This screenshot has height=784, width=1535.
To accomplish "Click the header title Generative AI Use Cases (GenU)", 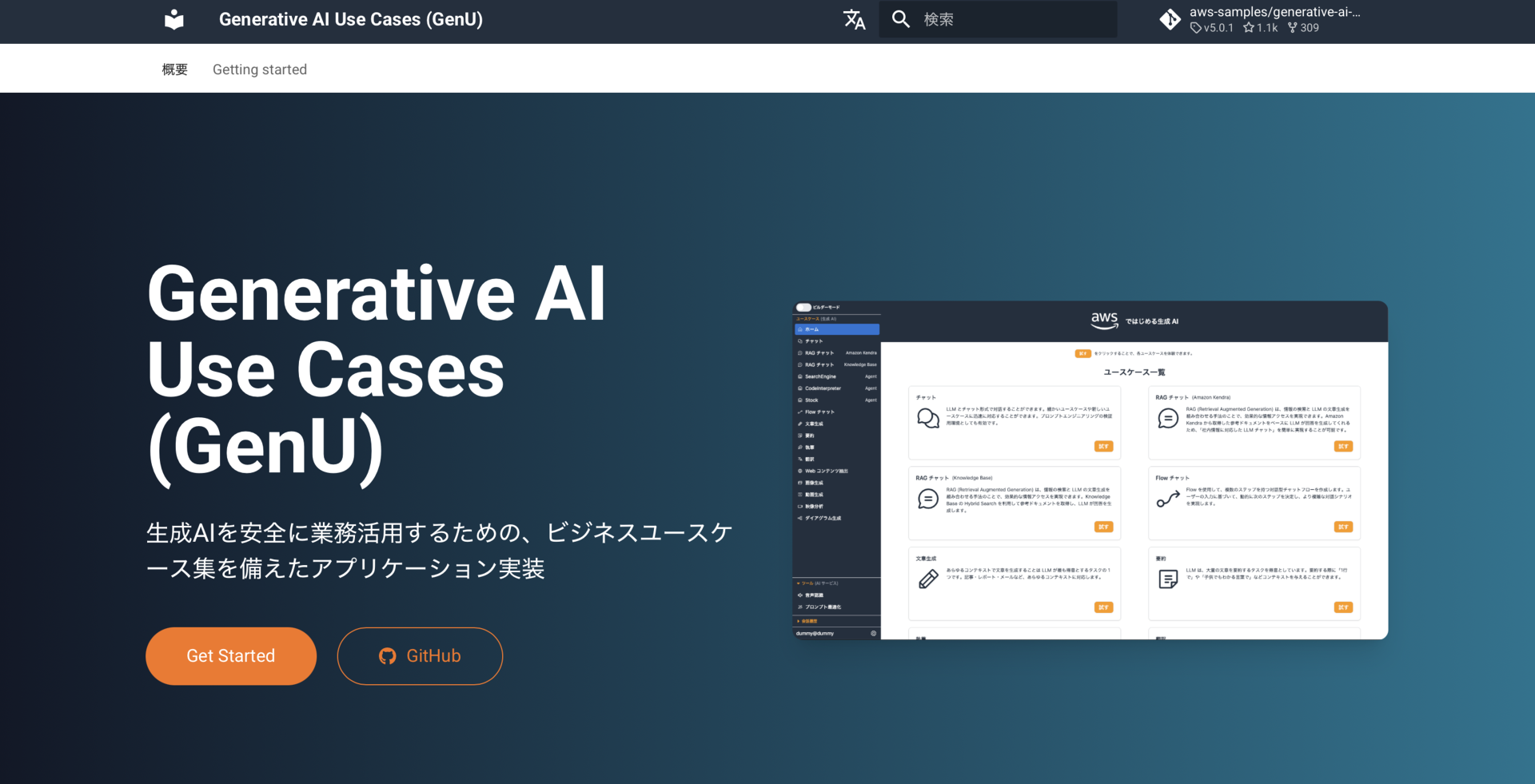I will click(351, 19).
